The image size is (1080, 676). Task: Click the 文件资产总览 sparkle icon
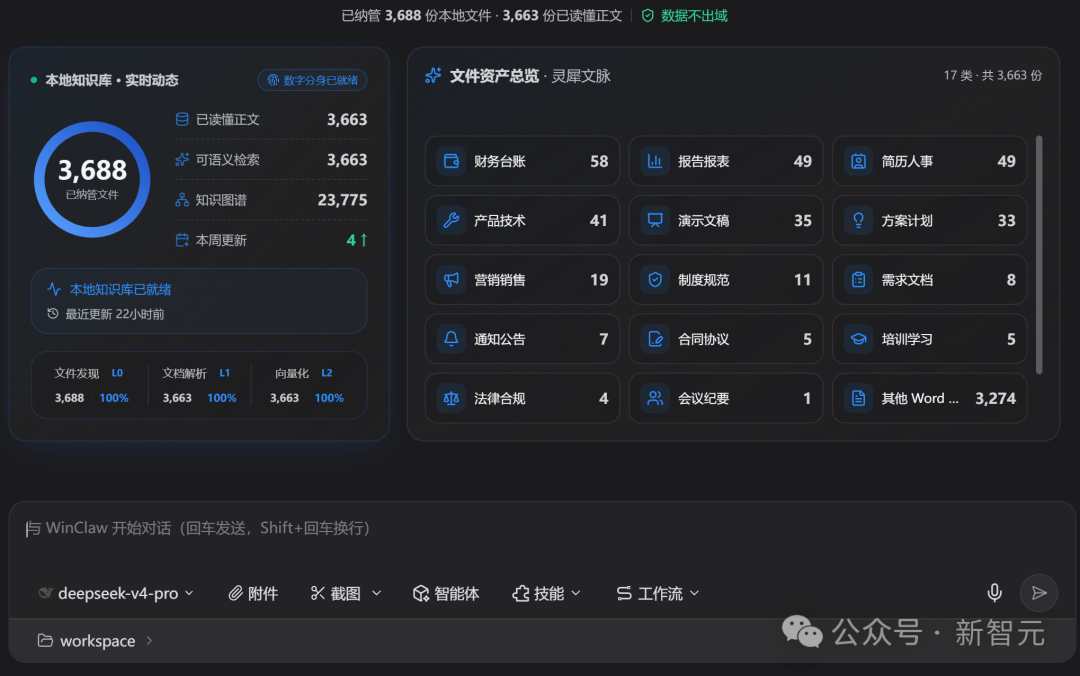tap(433, 76)
